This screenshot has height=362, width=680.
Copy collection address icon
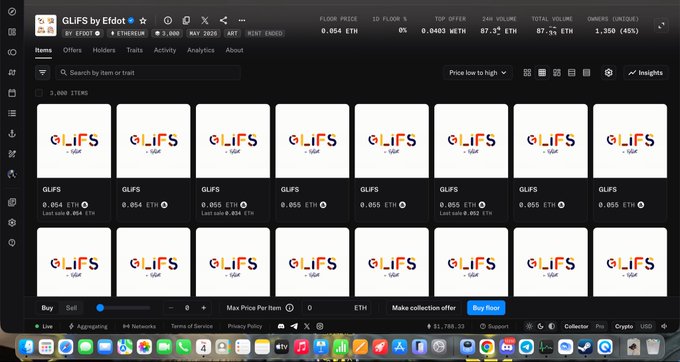(186, 20)
